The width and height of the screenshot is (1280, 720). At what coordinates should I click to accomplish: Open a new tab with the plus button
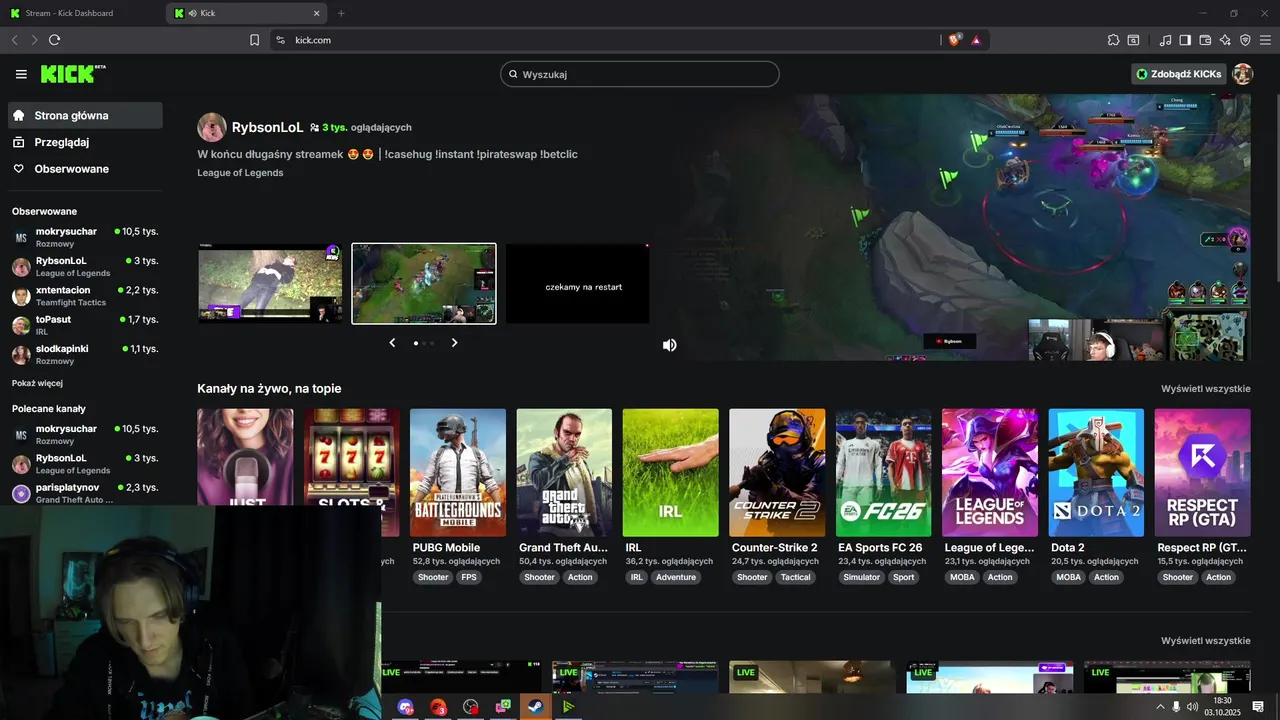click(x=341, y=13)
